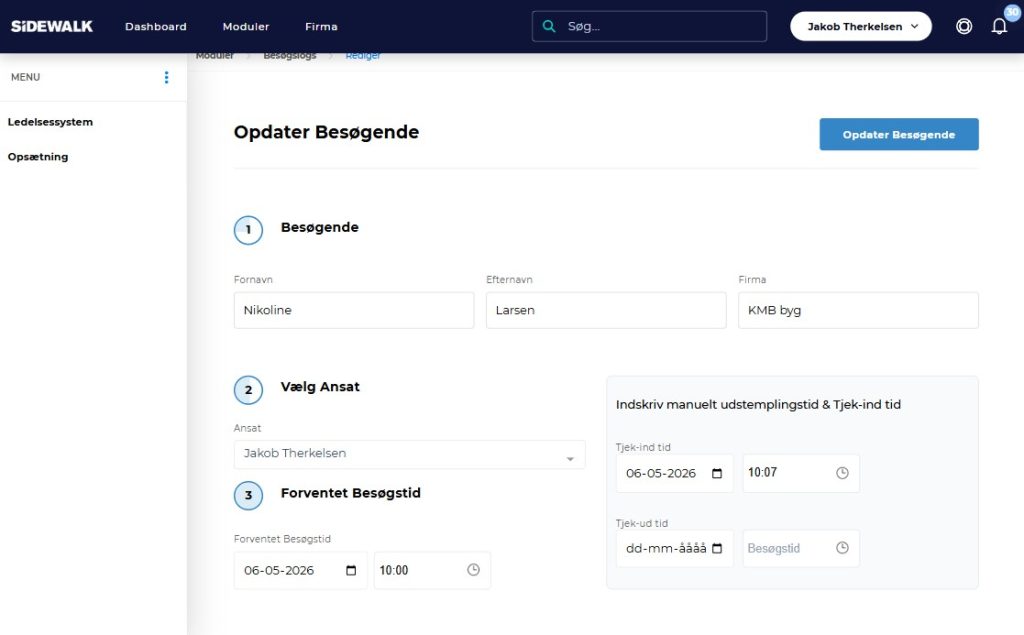1024x635 pixels.
Task: Click the Forventet Besøgstid time 10:00
Action: (x=432, y=570)
